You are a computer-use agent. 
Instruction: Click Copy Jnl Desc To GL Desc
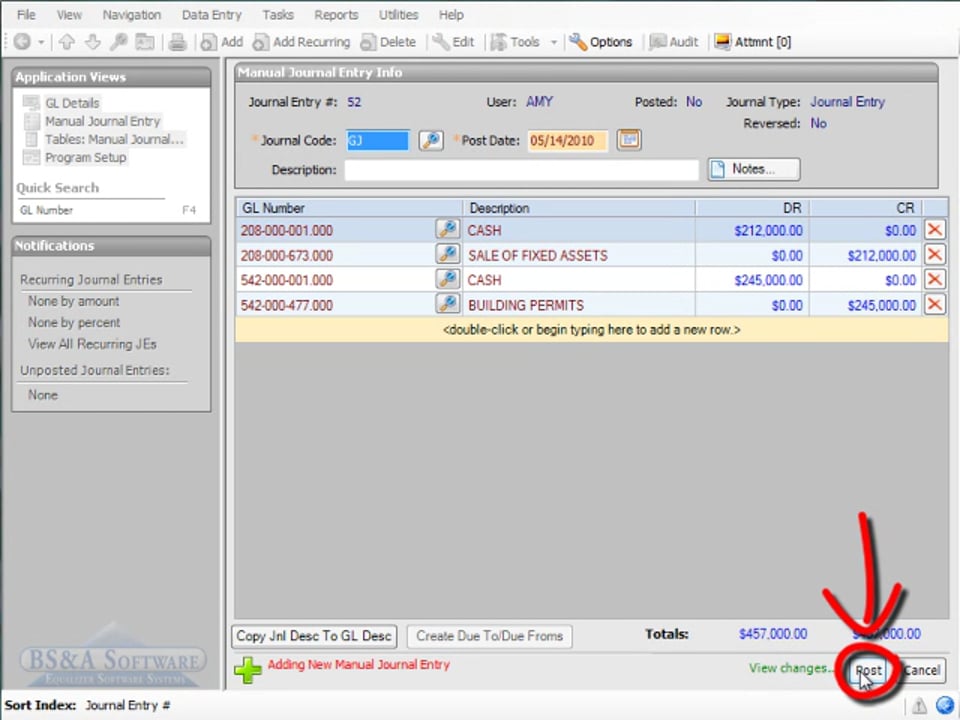[x=314, y=636]
